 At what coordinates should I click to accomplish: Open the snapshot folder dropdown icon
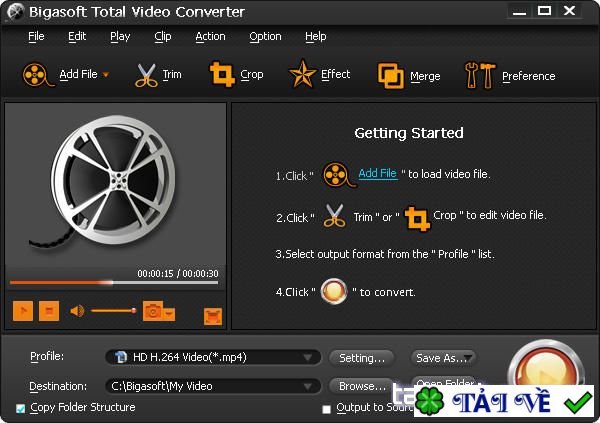point(169,314)
